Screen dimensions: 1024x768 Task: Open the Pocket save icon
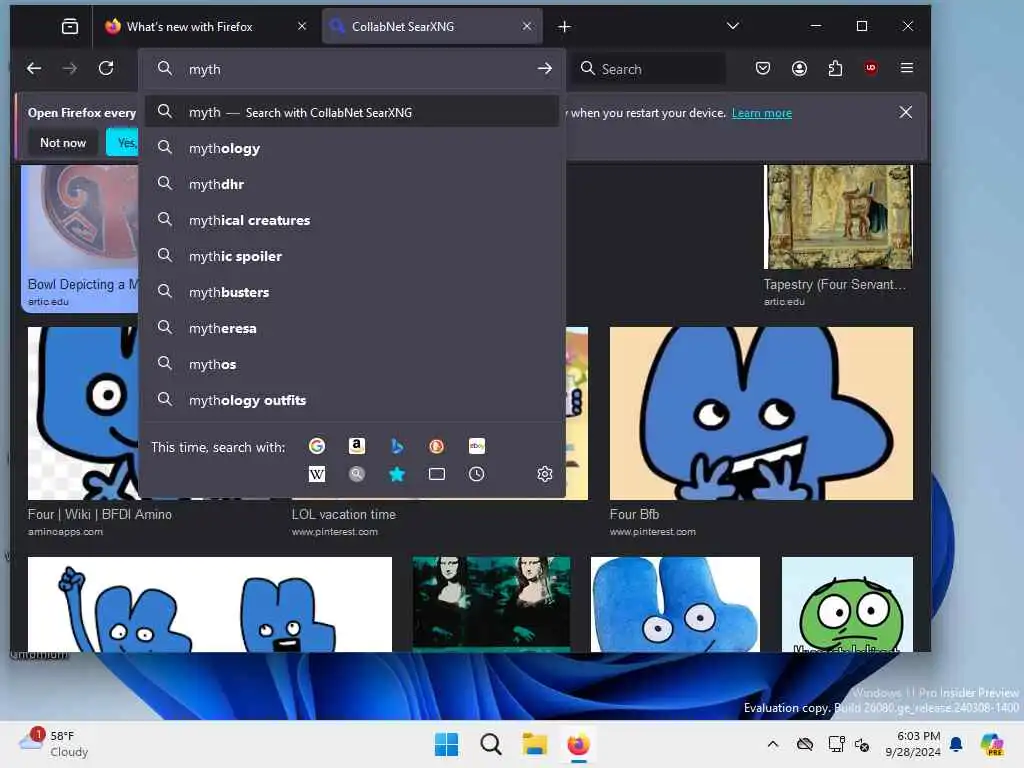[x=763, y=68]
